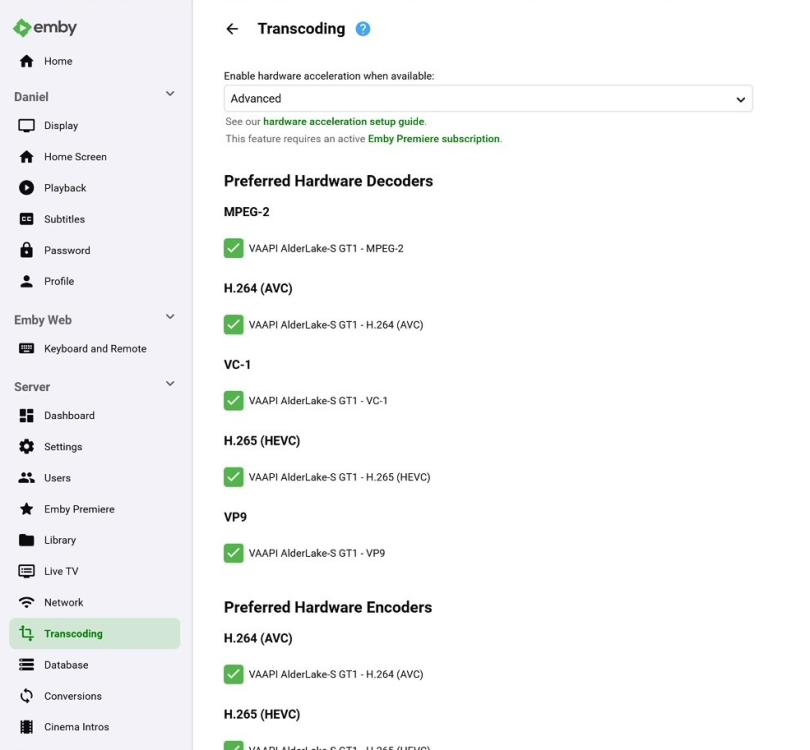Click the Live TV icon
This screenshot has width=810, height=750.
tap(26, 571)
